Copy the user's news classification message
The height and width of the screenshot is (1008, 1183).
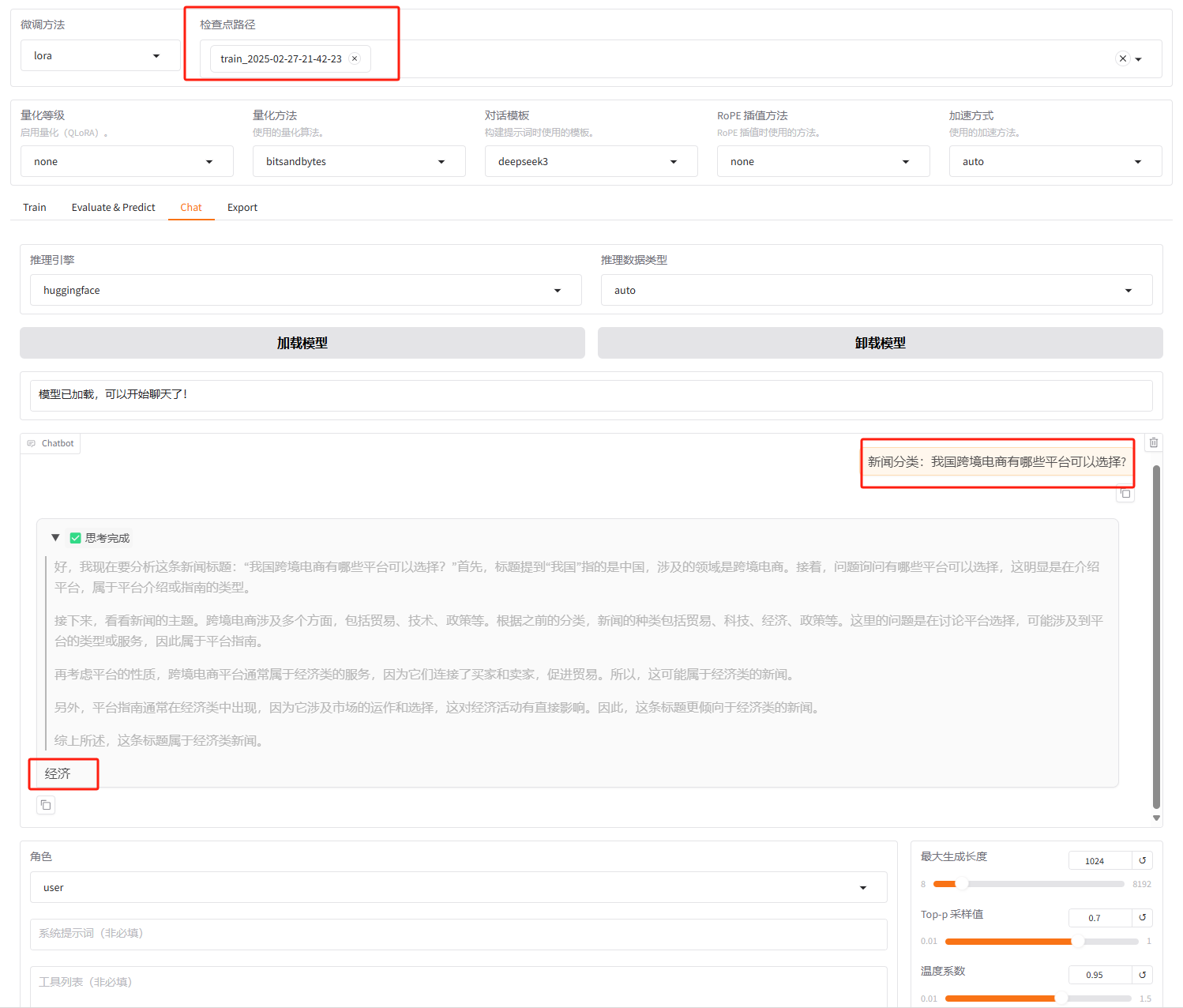(1125, 494)
